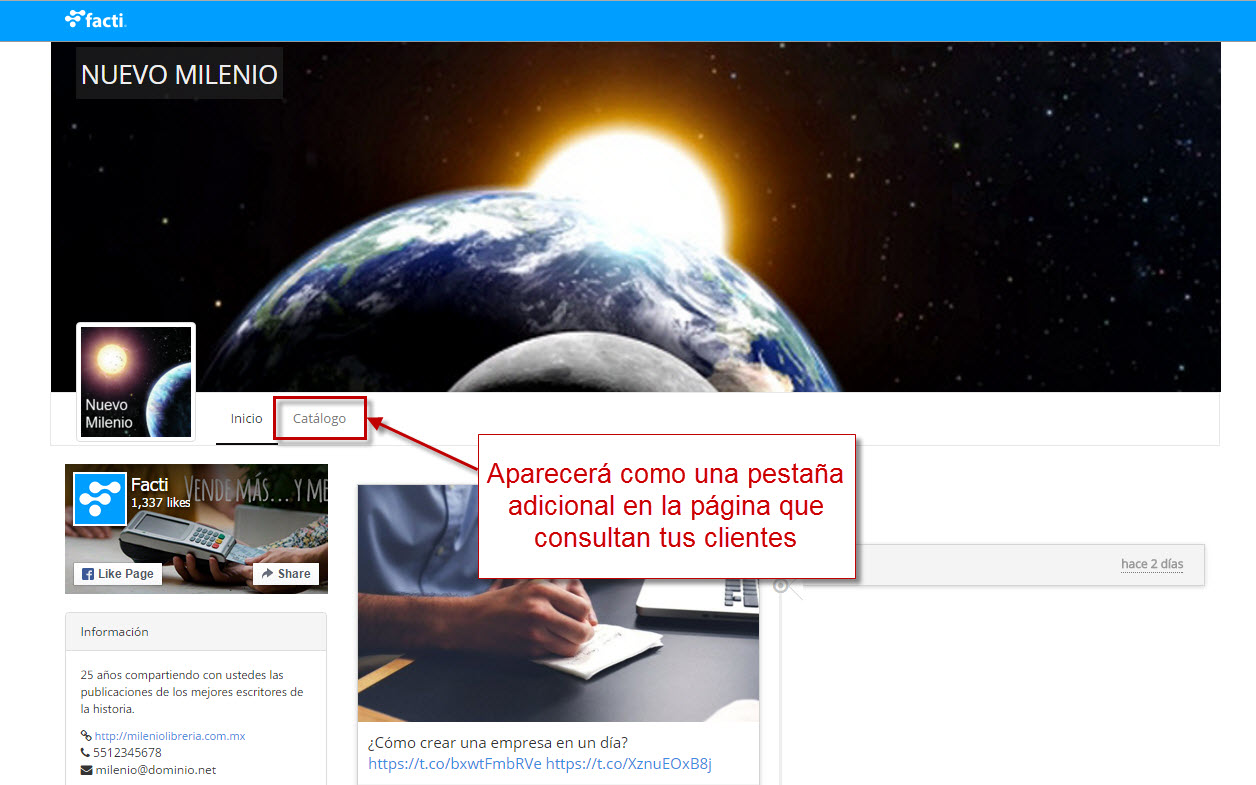Click the '1,337 likes' count
The width and height of the screenshot is (1256, 785).
[161, 503]
